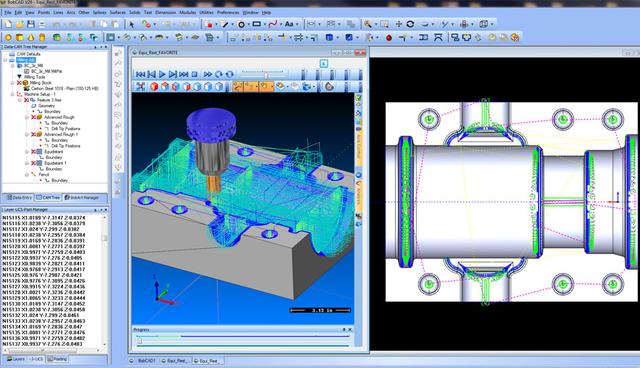
Task: Click the fast-forward simulation icon
Action: click(x=208, y=74)
